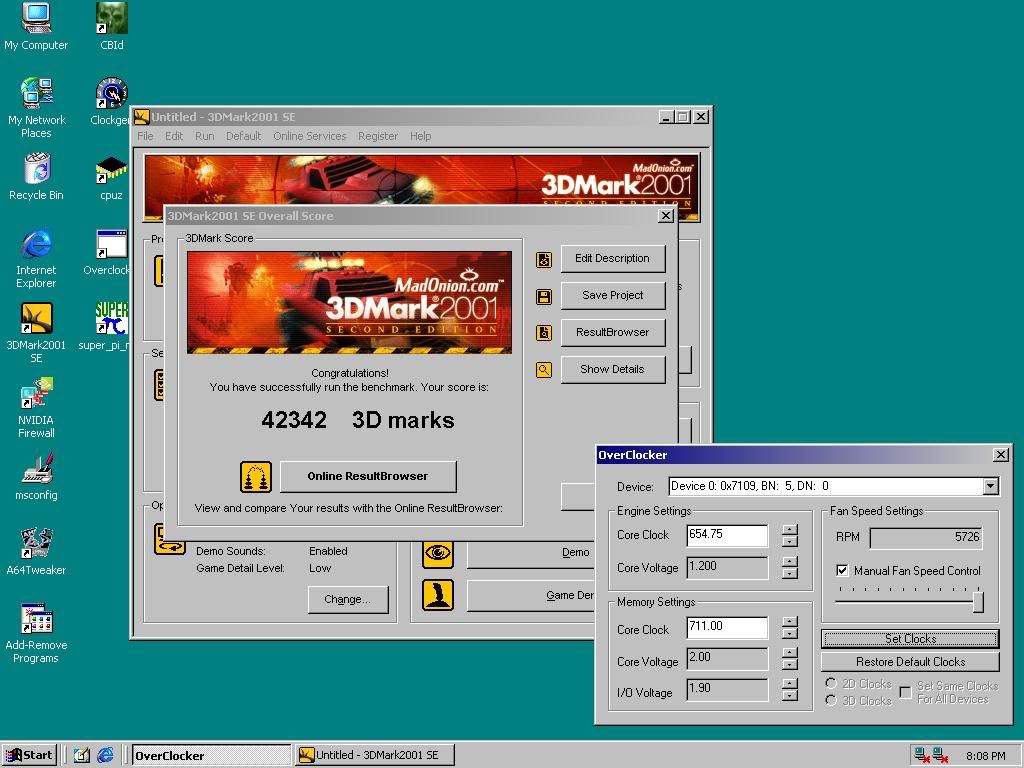Decrease the Memory Core Clock value

coord(790,633)
